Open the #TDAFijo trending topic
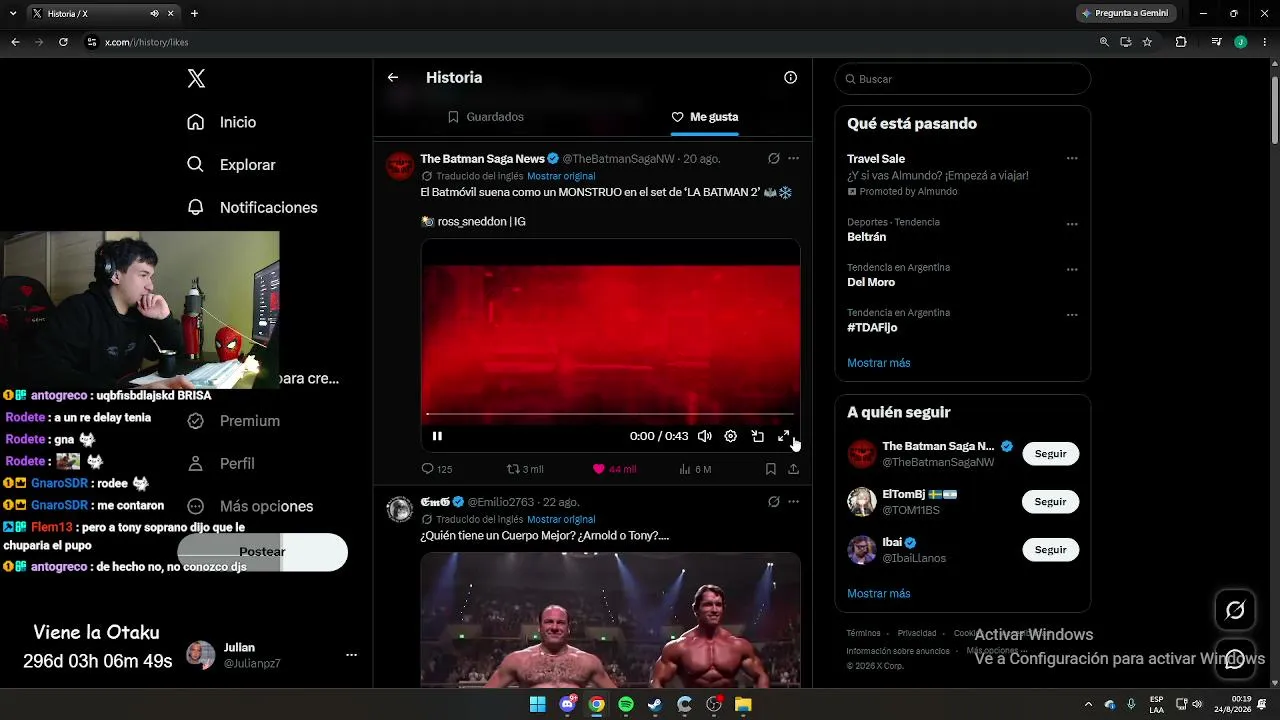Image resolution: width=1280 pixels, height=720 pixels. pyautogui.click(x=872, y=328)
